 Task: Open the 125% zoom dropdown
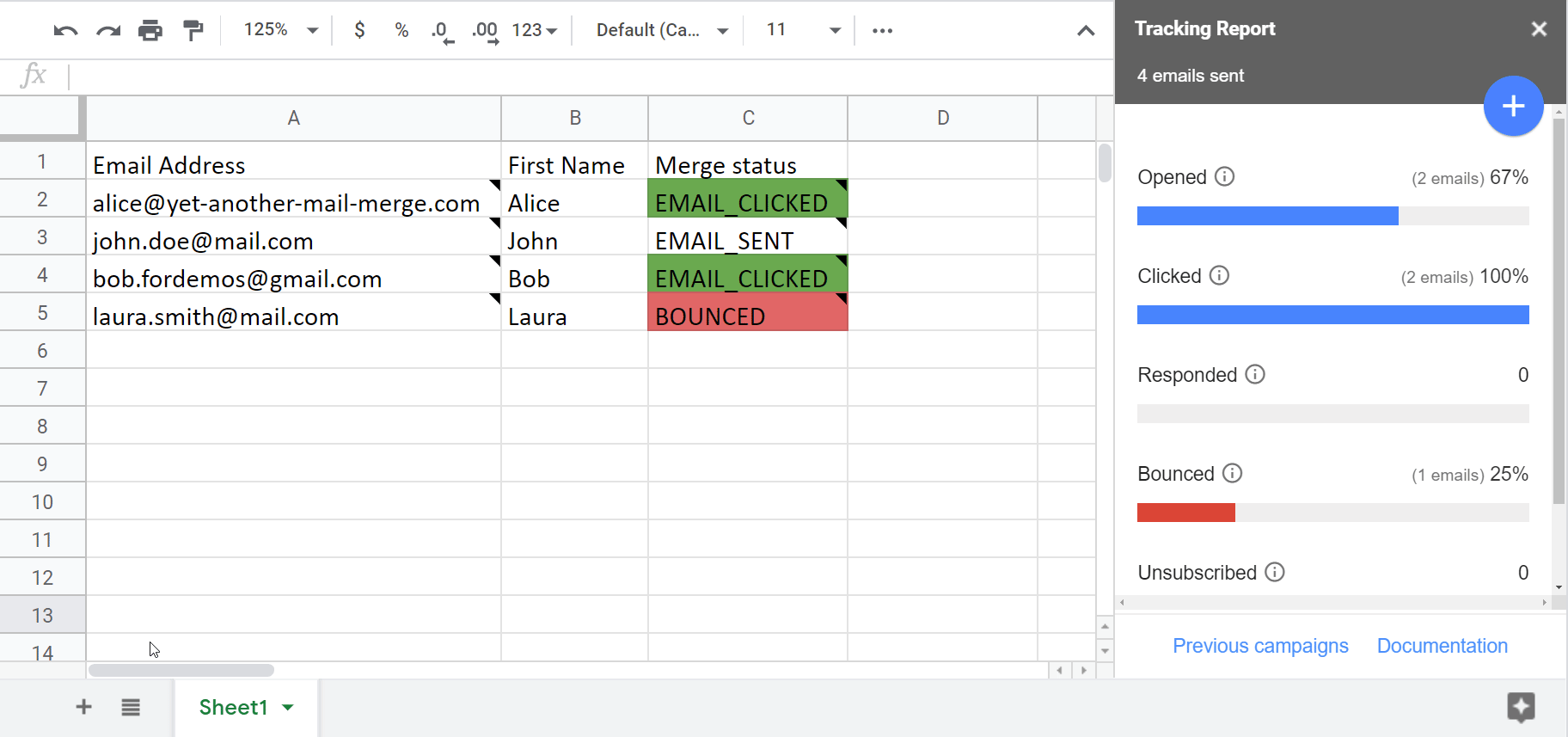pos(280,30)
